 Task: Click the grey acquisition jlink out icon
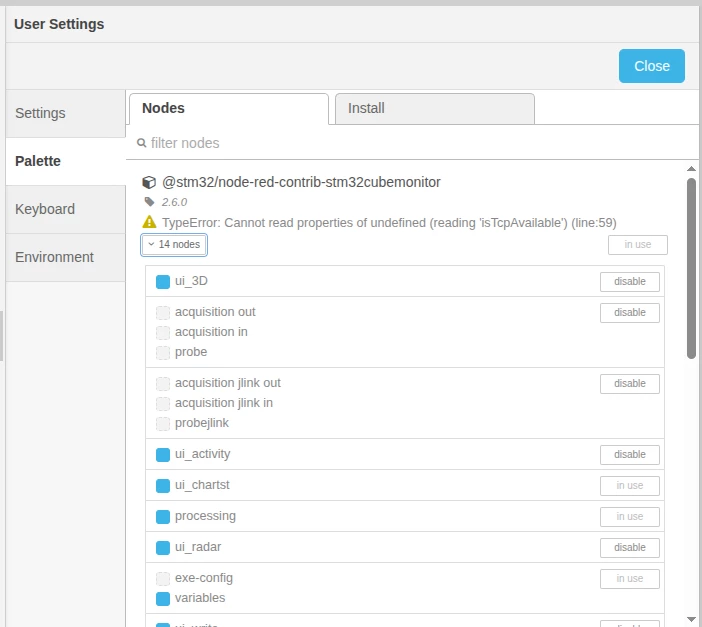click(163, 383)
